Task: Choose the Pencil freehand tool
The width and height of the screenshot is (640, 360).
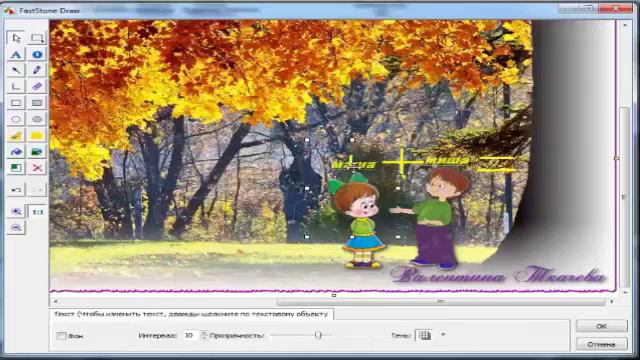Action: pyautogui.click(x=37, y=70)
